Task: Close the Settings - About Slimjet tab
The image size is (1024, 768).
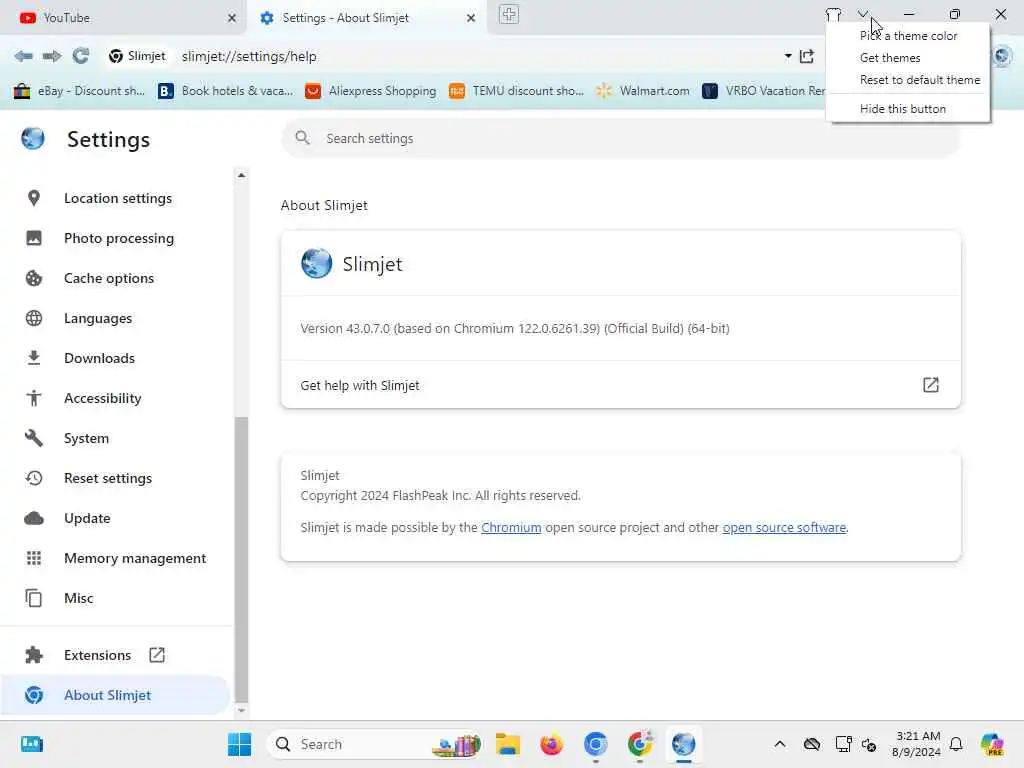Action: pos(471,18)
